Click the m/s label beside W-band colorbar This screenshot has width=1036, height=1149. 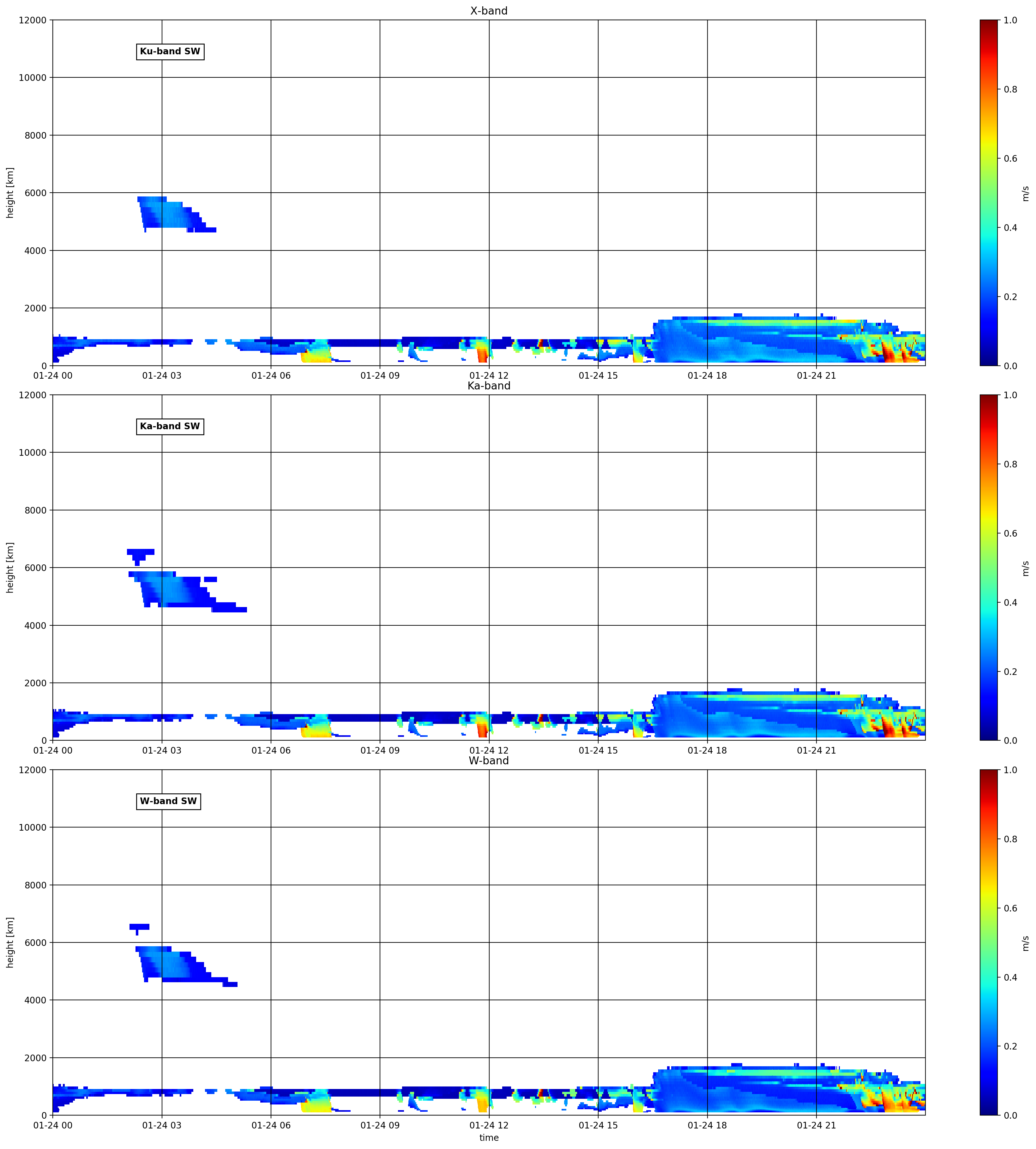(1025, 943)
